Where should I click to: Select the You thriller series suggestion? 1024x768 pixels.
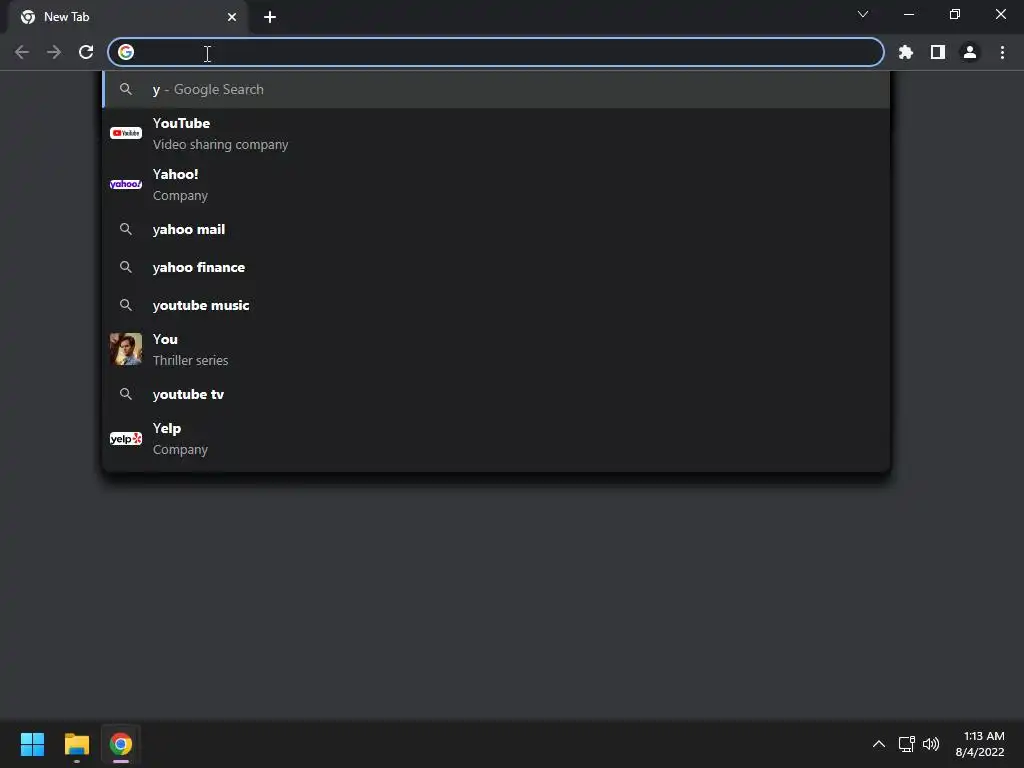tap(496, 349)
